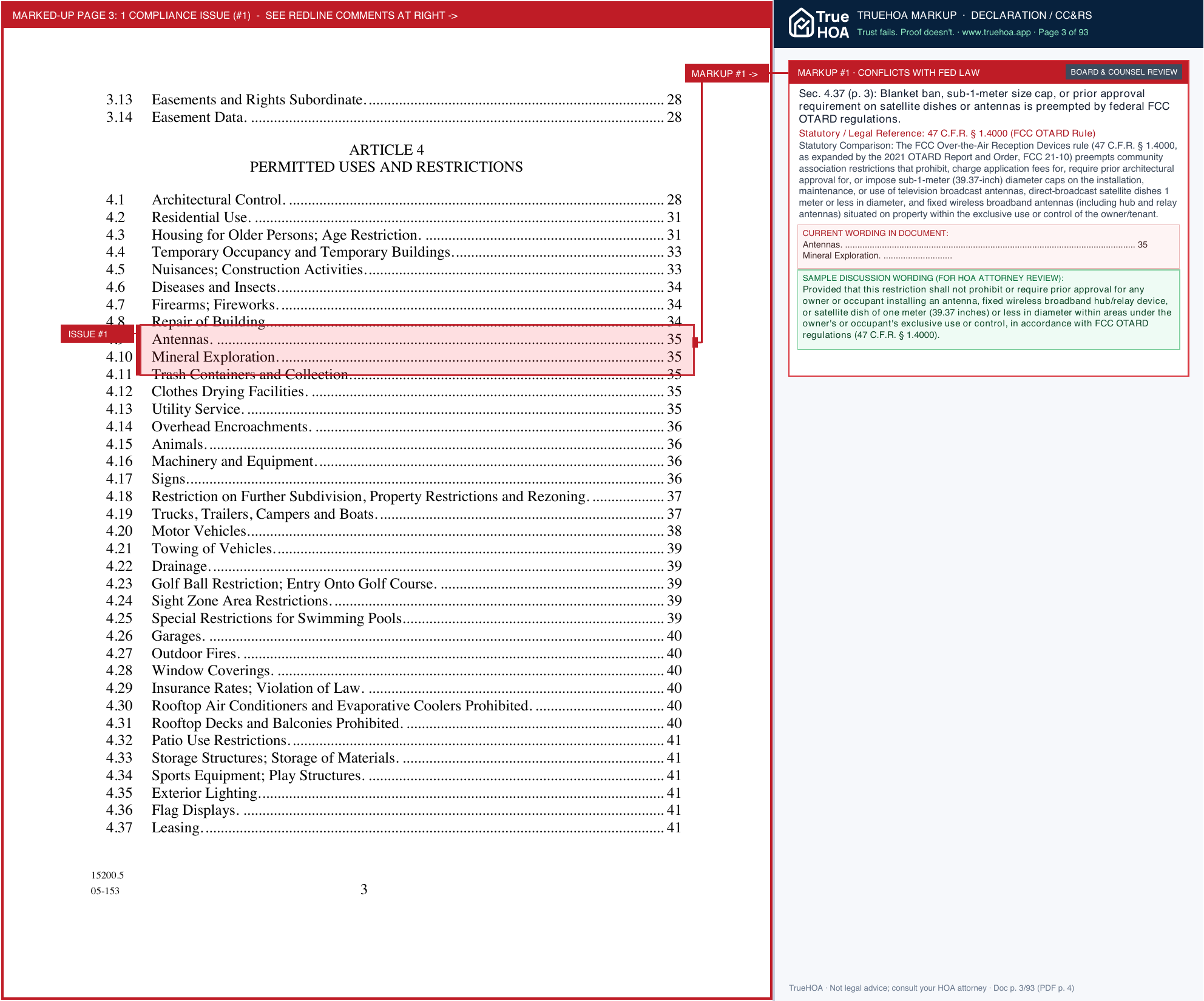Click the Statutory / Legal Reference citation line

(947, 133)
